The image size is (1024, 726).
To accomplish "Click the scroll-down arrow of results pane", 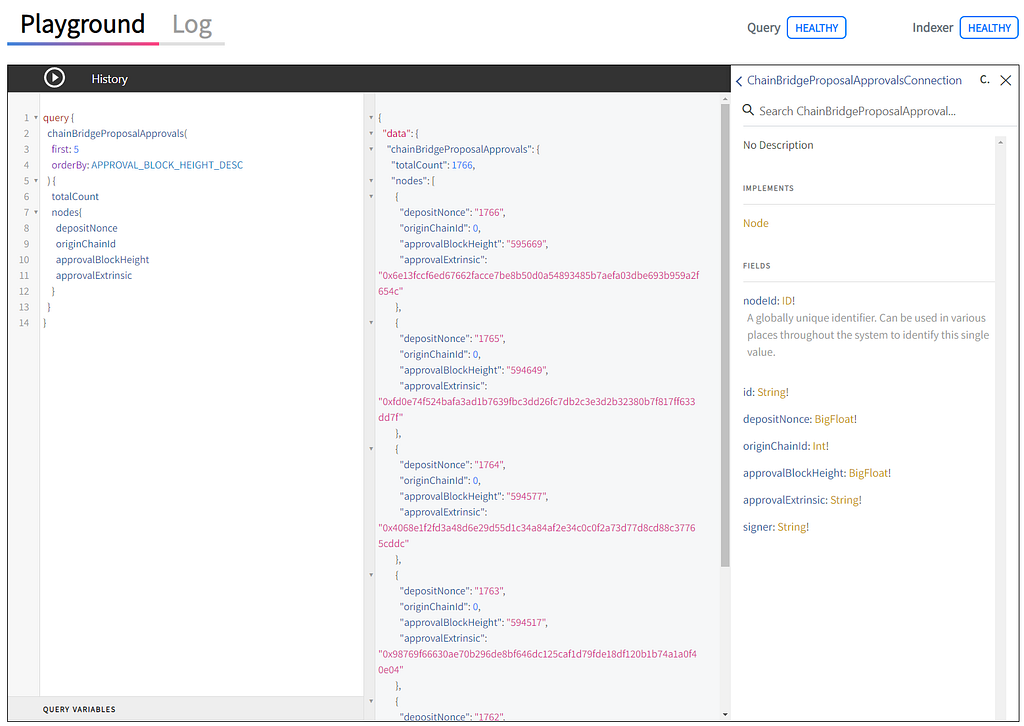I will click(x=725, y=714).
